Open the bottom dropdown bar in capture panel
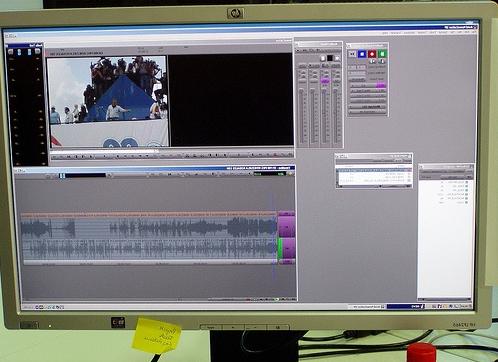The width and height of the screenshot is (498, 362). [367, 112]
